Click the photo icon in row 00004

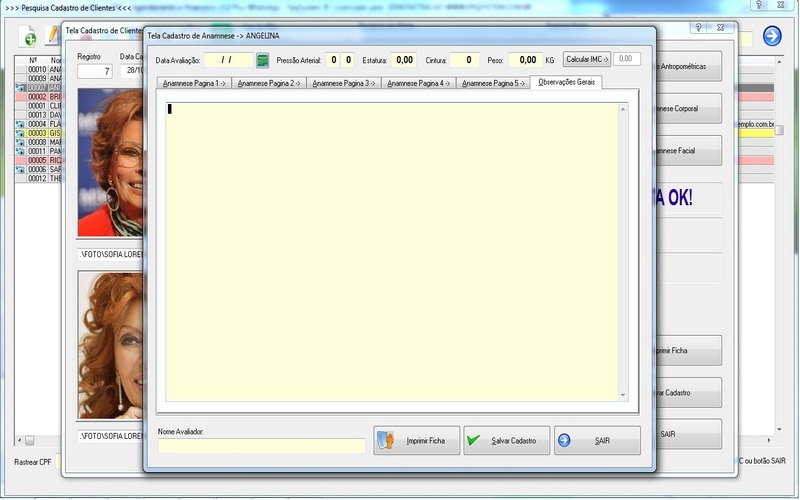[x=20, y=124]
